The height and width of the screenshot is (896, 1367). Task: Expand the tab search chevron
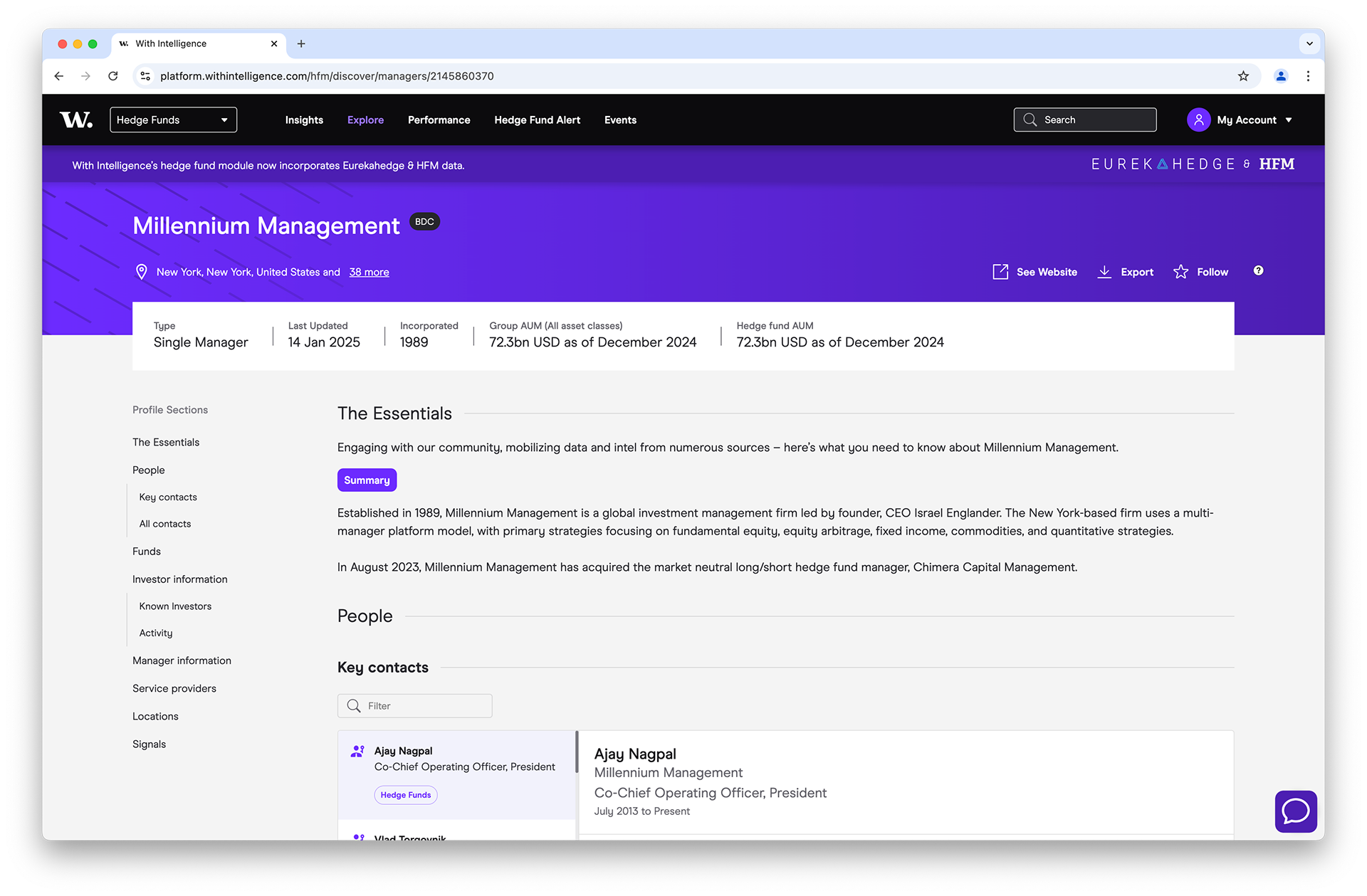(x=1309, y=43)
